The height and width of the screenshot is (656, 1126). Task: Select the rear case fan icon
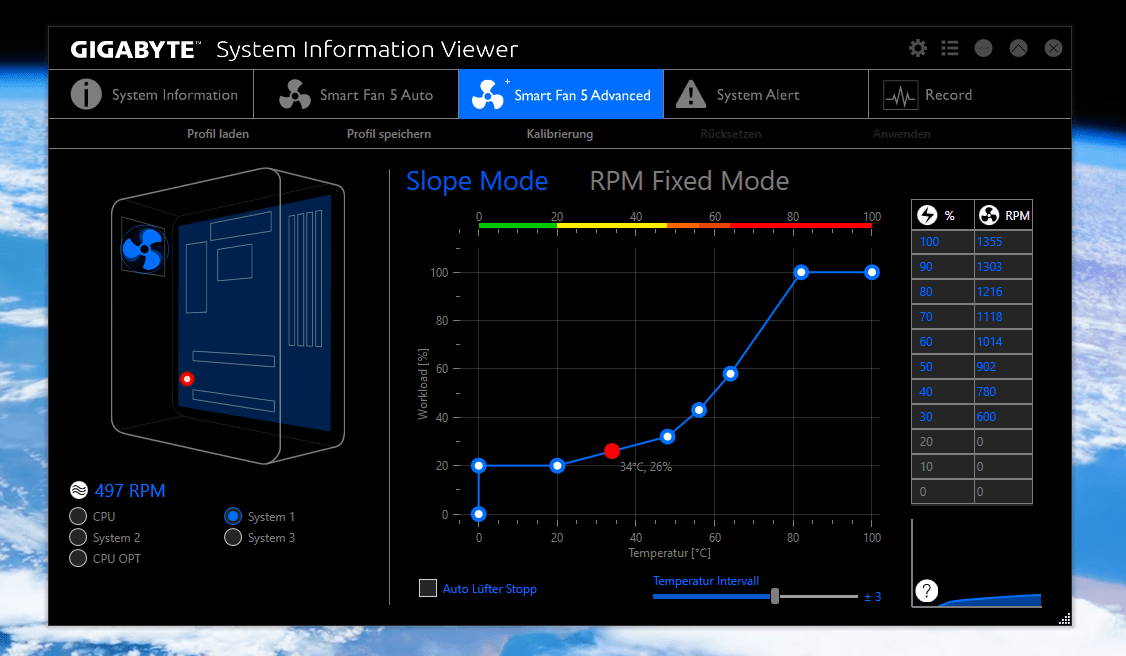[x=144, y=249]
